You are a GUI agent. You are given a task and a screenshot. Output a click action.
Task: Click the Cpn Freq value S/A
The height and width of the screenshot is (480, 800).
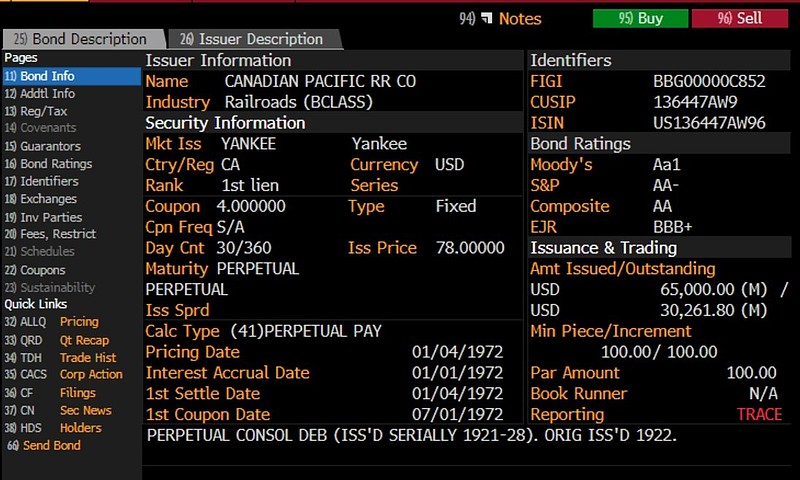click(x=231, y=227)
